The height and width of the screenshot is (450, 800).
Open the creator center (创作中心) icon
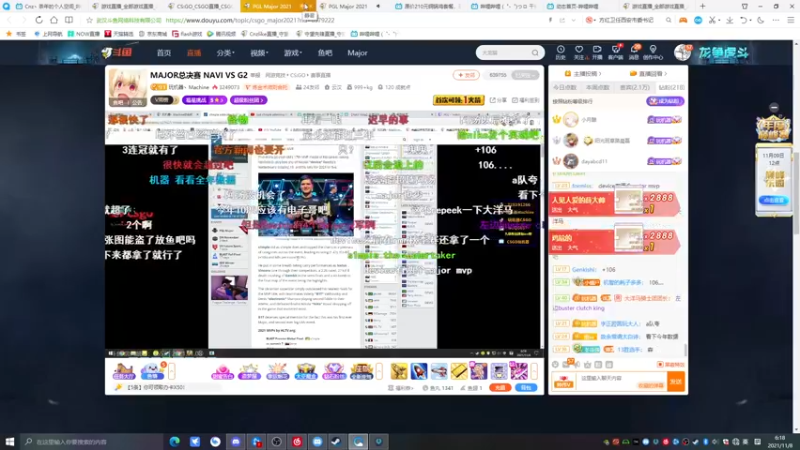653,49
